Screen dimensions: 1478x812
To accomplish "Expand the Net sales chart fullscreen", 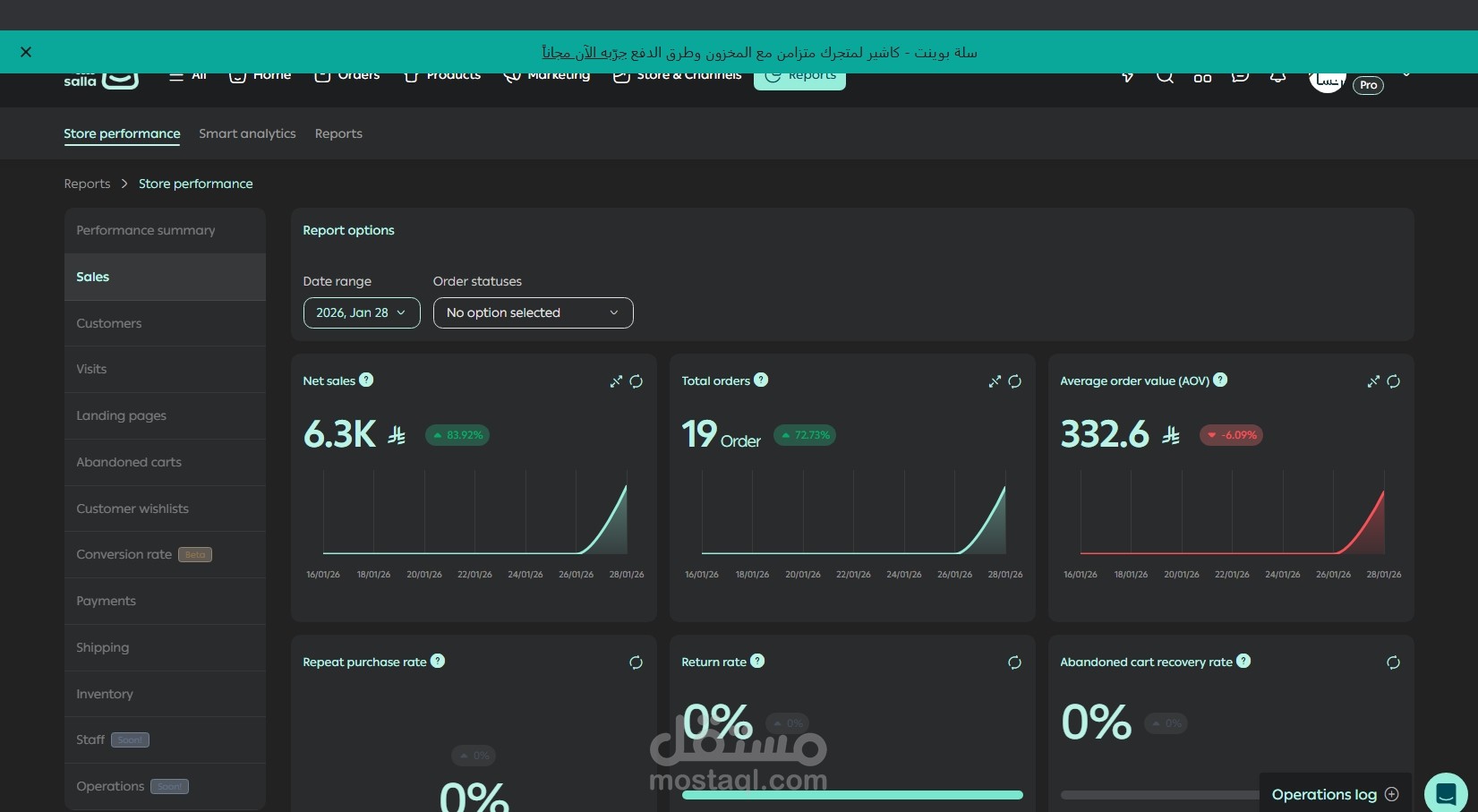I will coord(616,381).
